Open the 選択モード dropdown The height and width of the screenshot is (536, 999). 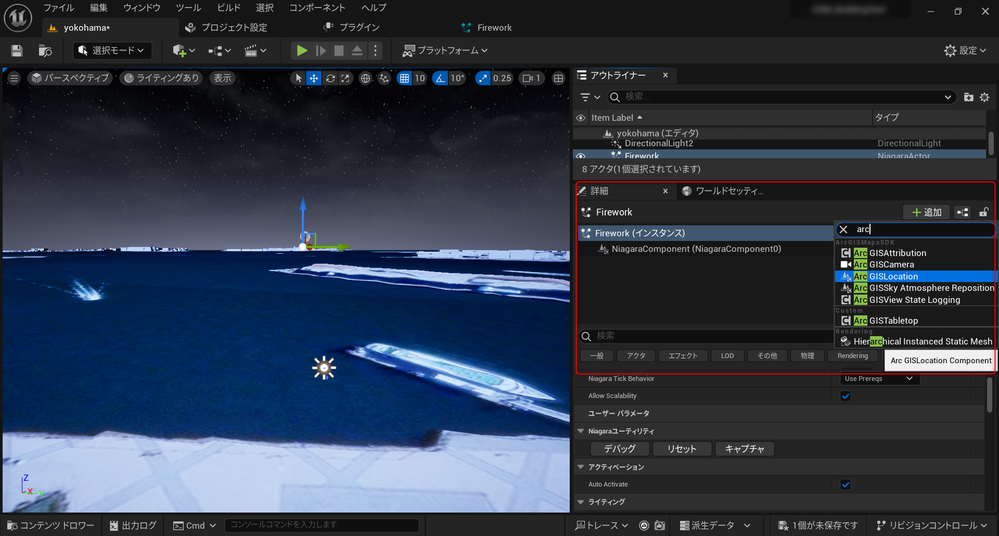coord(112,50)
